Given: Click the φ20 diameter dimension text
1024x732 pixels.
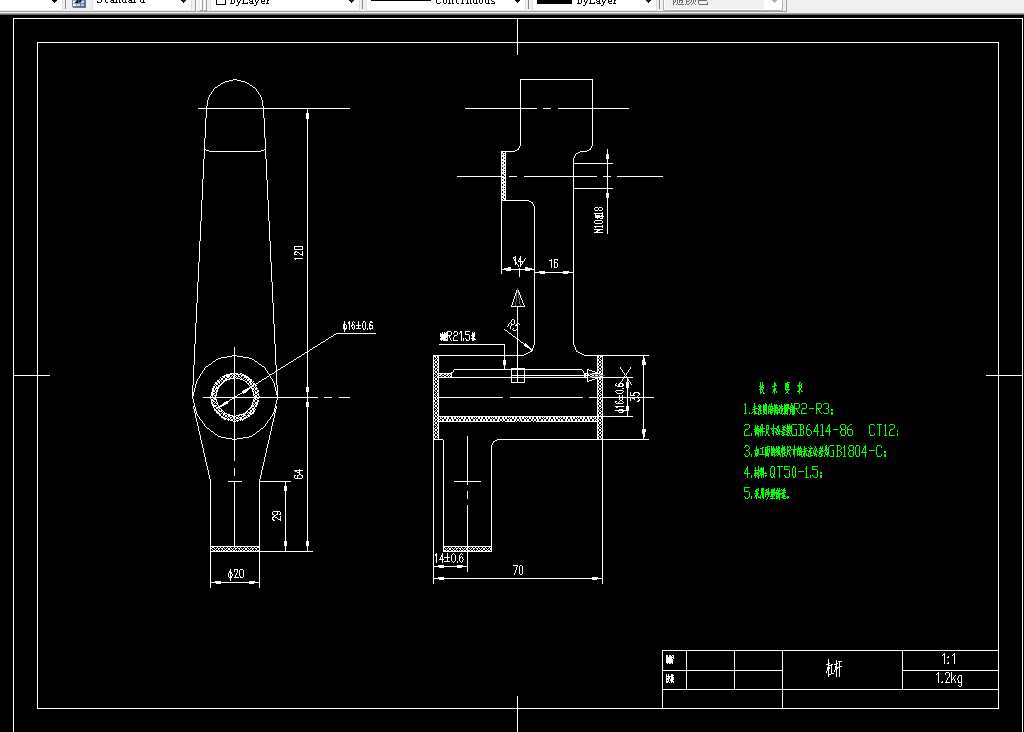Looking at the screenshot, I should click(236, 573).
